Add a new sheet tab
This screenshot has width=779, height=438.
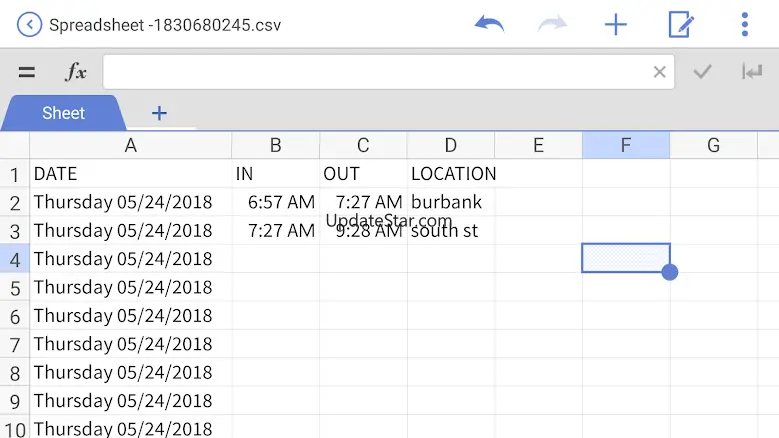click(x=159, y=113)
